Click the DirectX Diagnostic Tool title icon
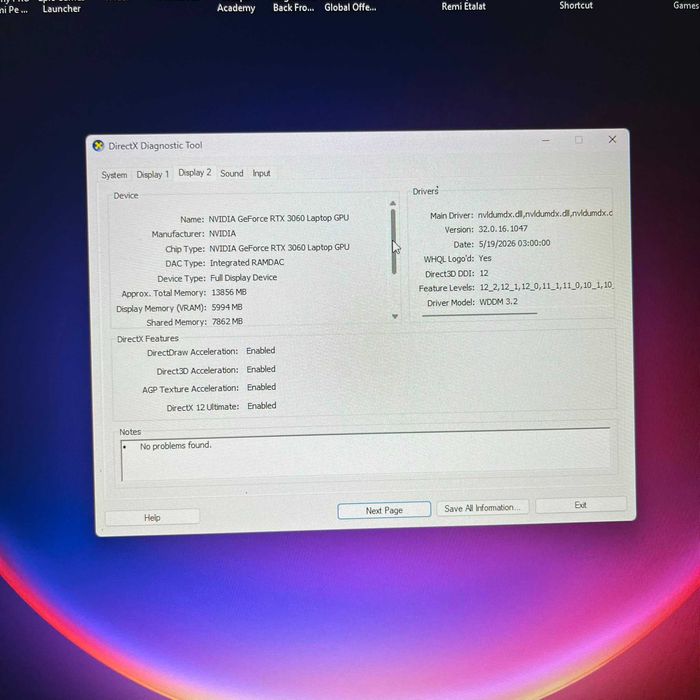700x700 pixels. [x=98, y=146]
